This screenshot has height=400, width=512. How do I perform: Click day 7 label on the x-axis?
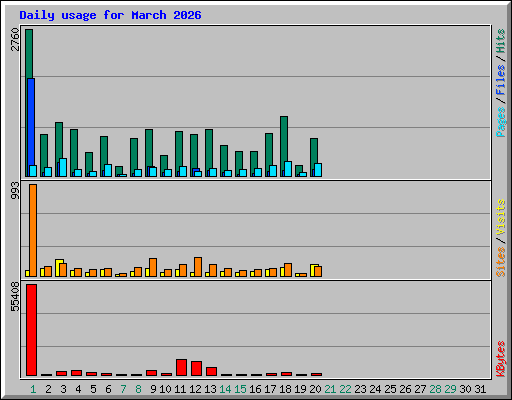click(123, 389)
